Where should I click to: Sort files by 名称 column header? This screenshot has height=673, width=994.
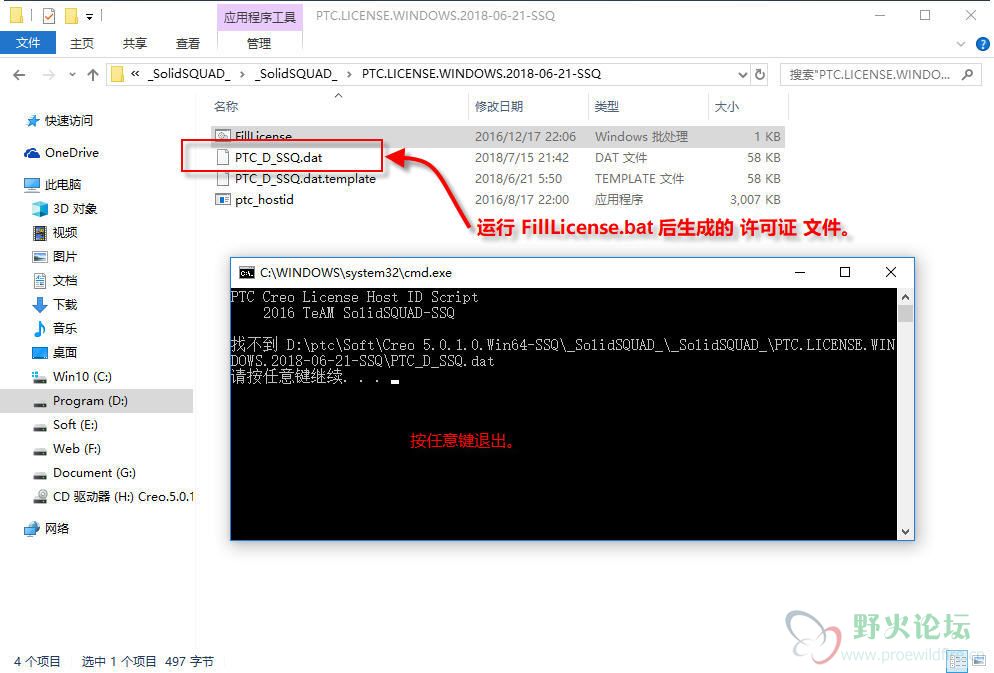[x=226, y=106]
